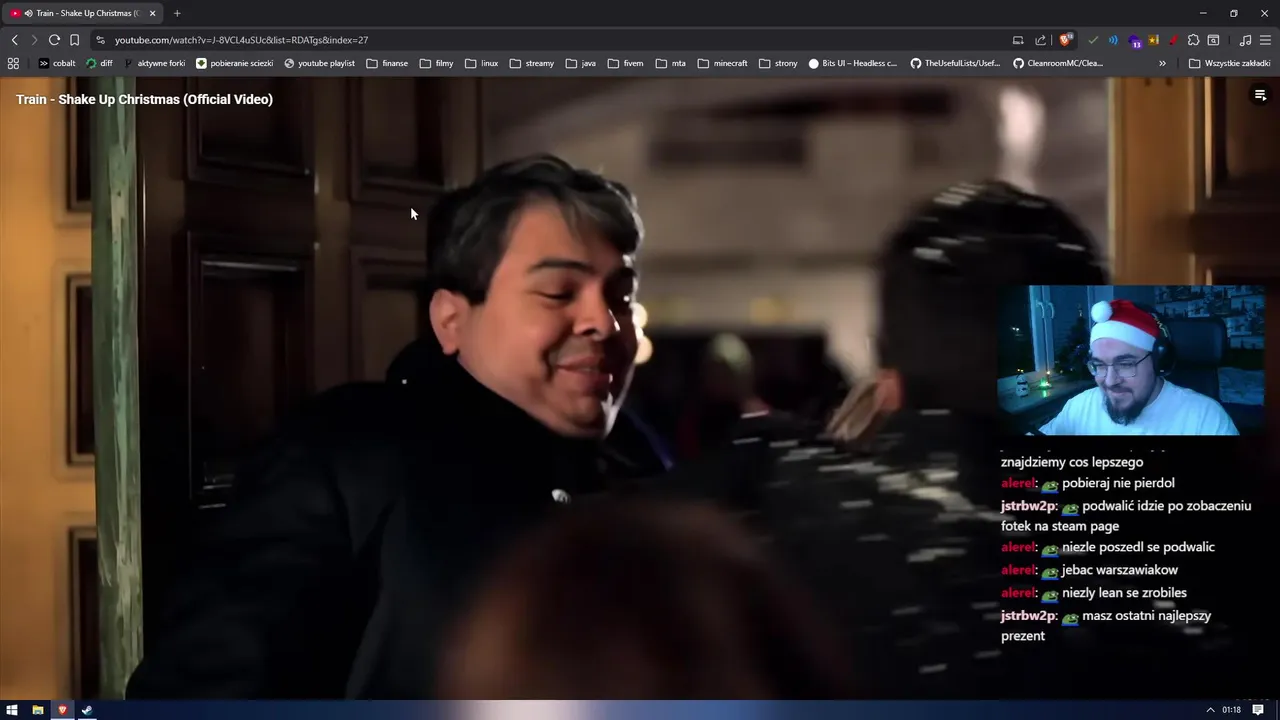This screenshot has height=720, width=1280.
Task: Open the cobalt bookmark
Action: (x=57, y=63)
